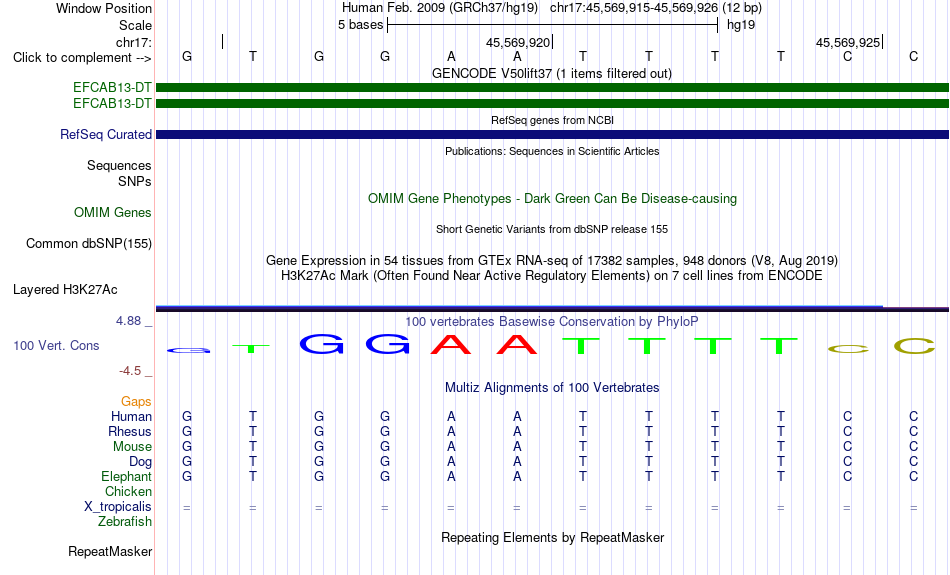This screenshot has width=950, height=575.
Task: Click the orange Gaps label
Action: [x=136, y=402]
